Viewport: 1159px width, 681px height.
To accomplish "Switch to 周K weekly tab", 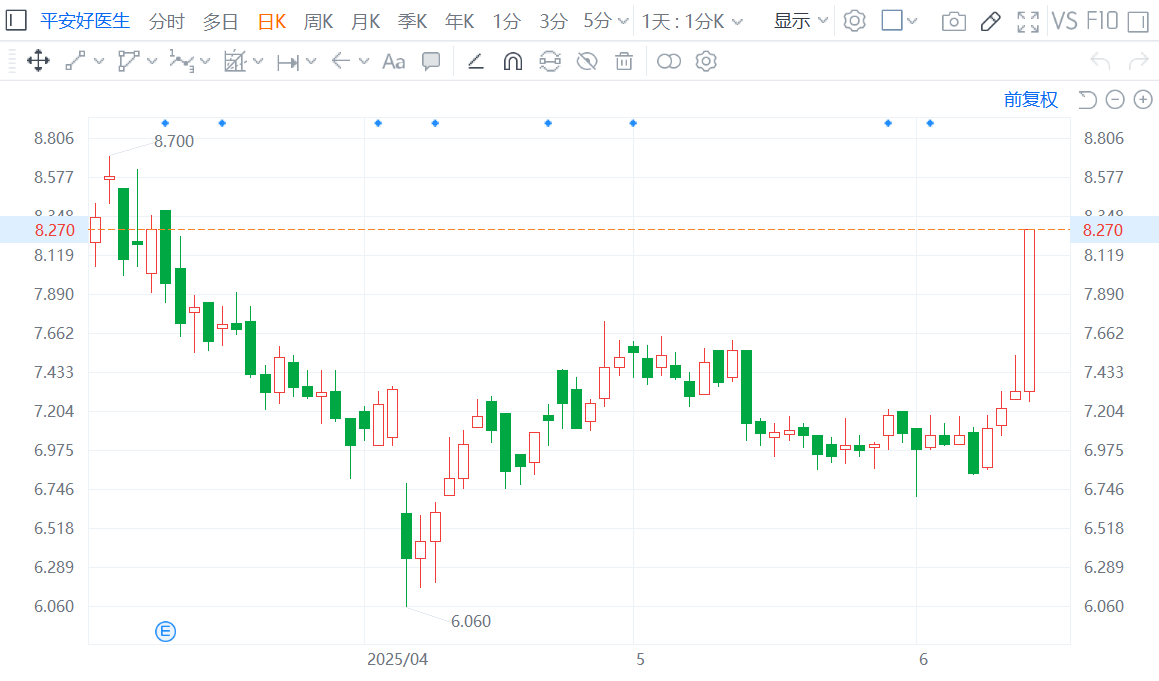I will (319, 21).
